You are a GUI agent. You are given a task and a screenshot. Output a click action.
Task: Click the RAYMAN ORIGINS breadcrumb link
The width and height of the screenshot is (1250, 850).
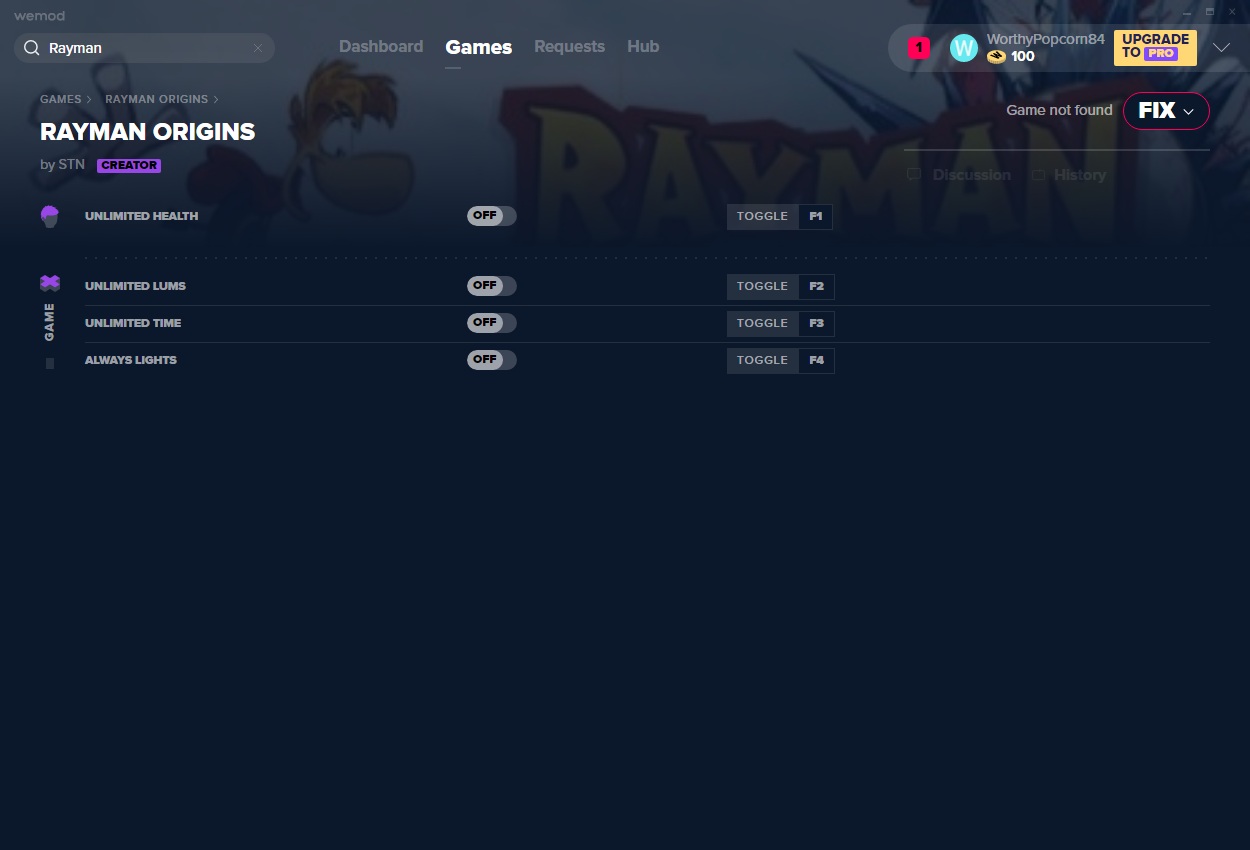[x=157, y=100]
